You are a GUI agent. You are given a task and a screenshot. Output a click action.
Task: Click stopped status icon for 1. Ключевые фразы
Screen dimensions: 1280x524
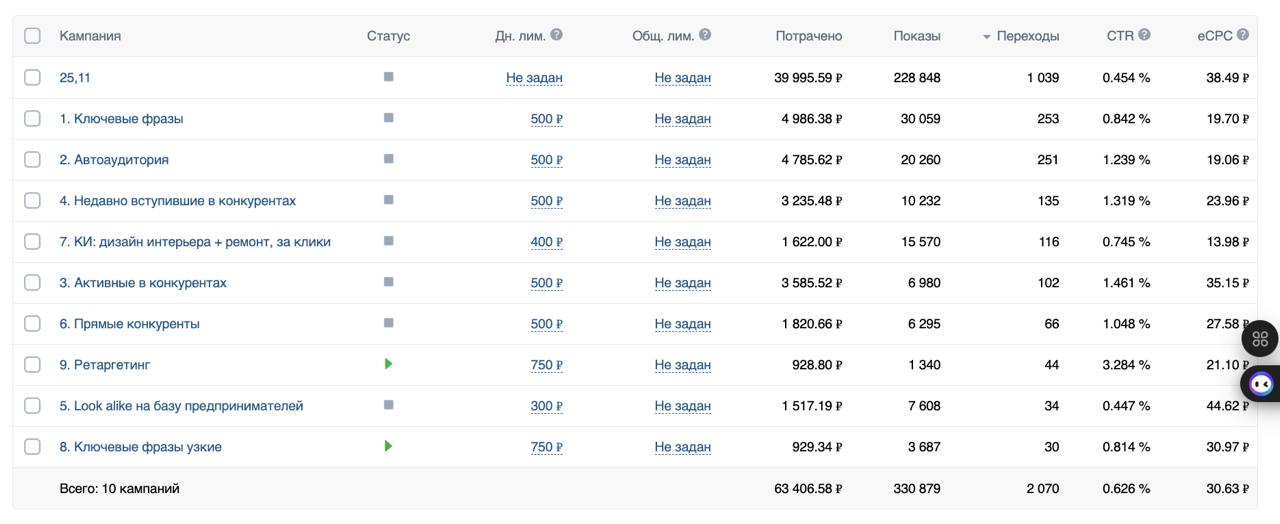pos(388,117)
